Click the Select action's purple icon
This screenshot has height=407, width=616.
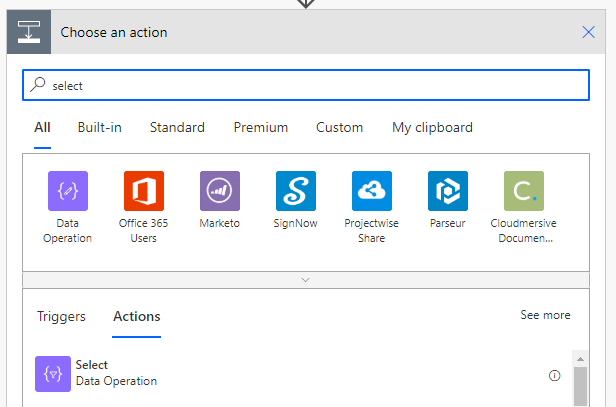pyautogui.click(x=53, y=374)
